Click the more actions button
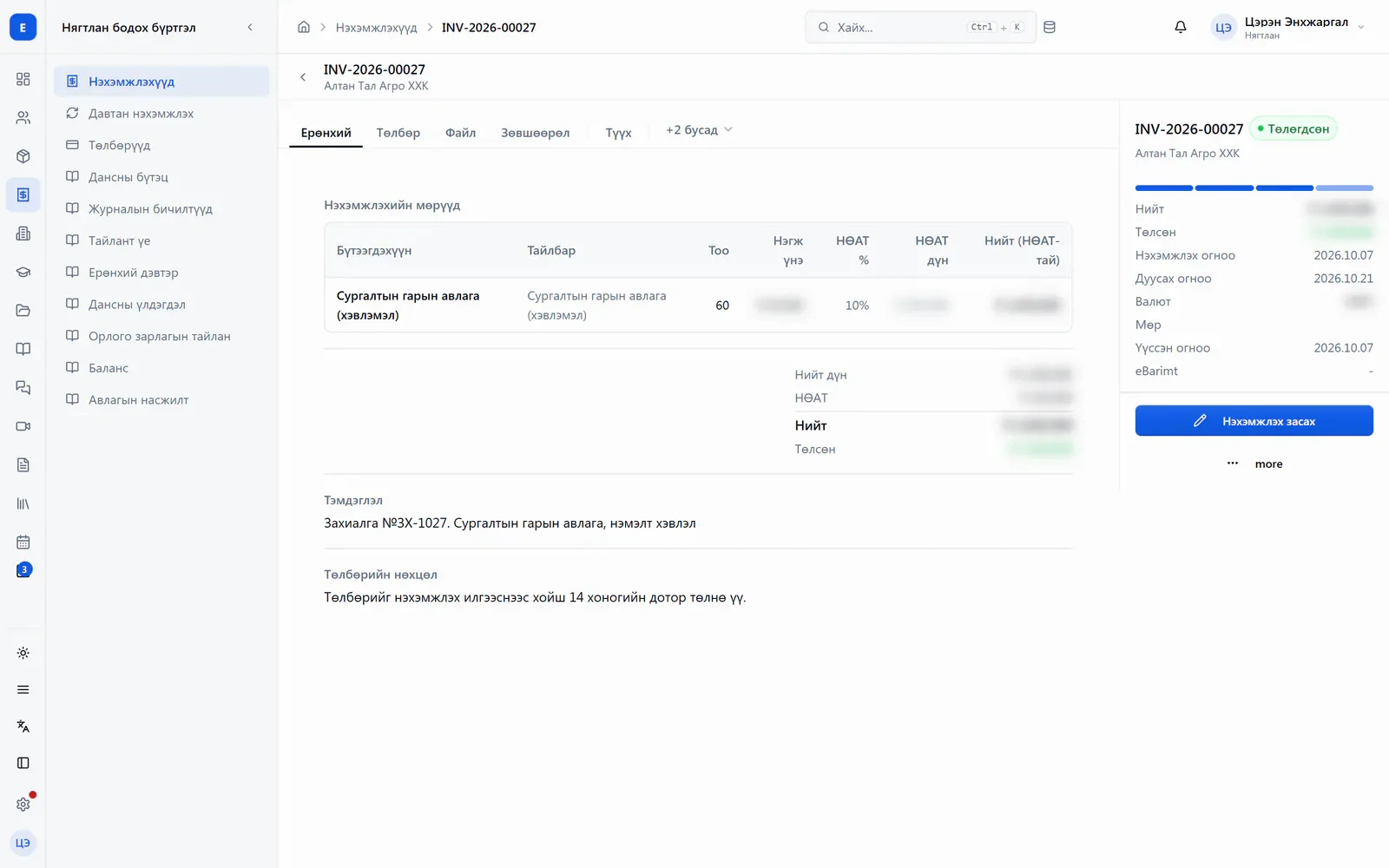 point(1254,464)
